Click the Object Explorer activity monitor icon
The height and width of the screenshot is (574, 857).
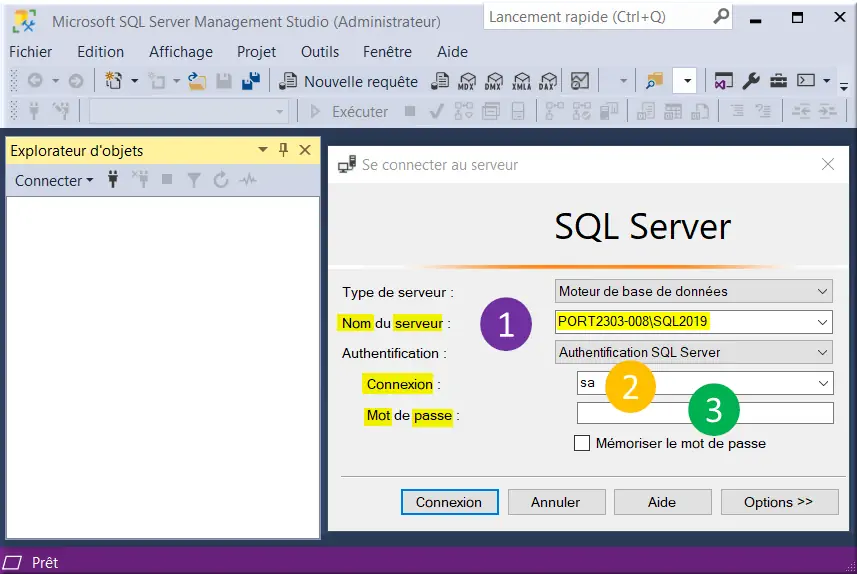248,179
